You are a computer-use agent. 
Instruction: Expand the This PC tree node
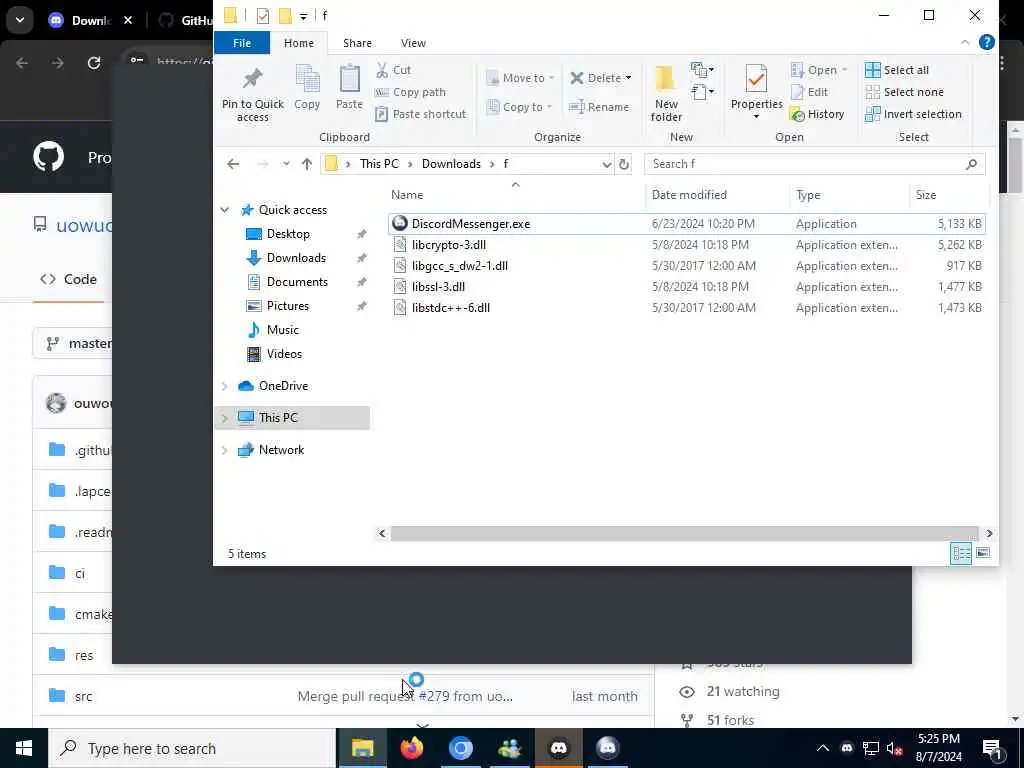(x=225, y=418)
